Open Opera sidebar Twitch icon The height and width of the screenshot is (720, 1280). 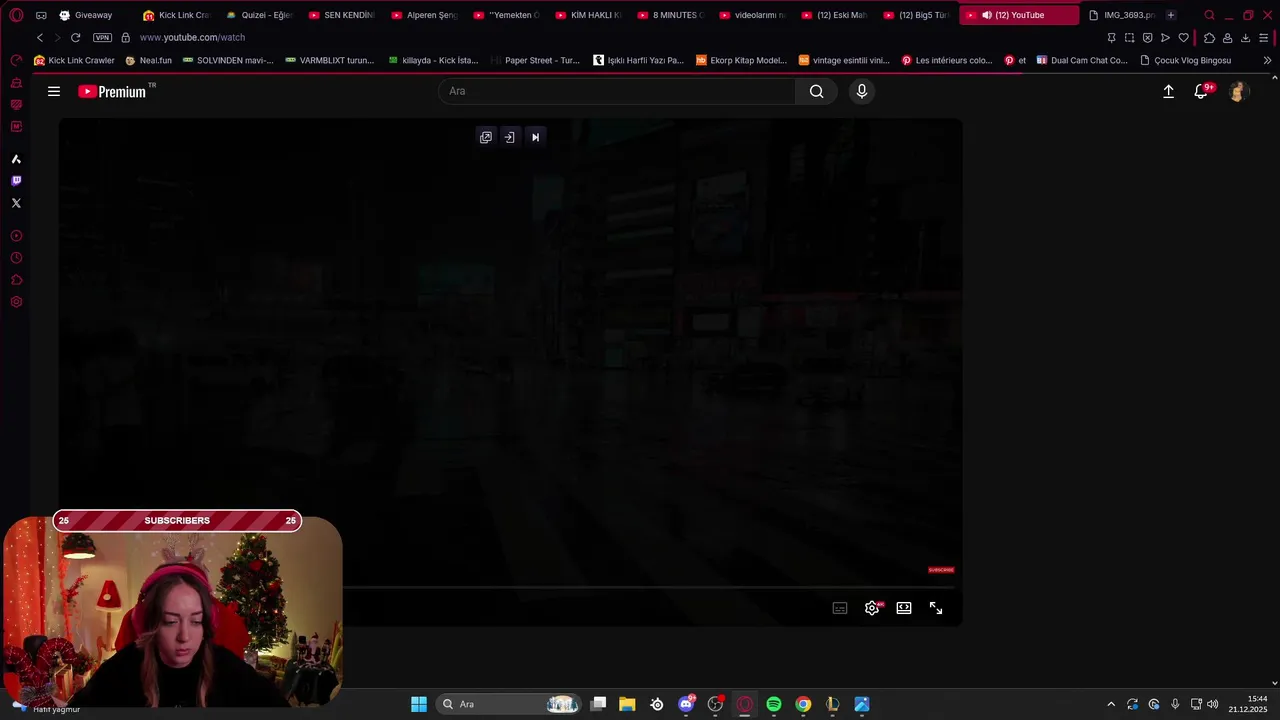click(16, 181)
